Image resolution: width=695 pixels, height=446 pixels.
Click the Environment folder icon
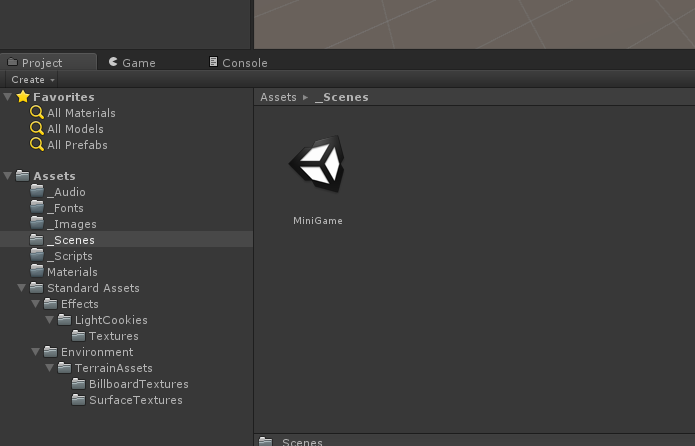[x=51, y=352]
